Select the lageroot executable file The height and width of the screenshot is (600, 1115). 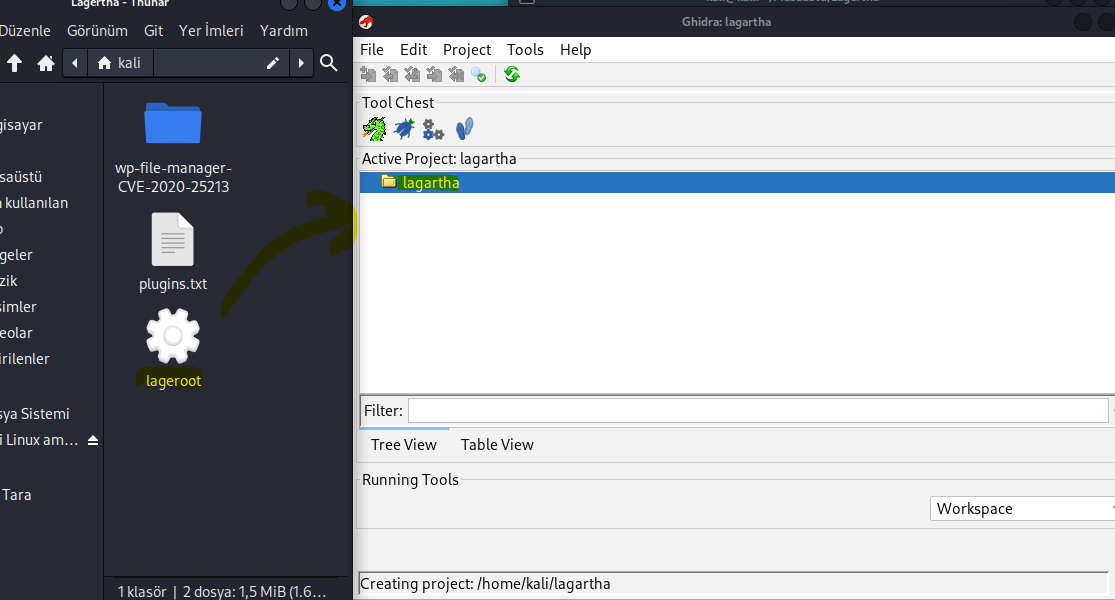[173, 348]
